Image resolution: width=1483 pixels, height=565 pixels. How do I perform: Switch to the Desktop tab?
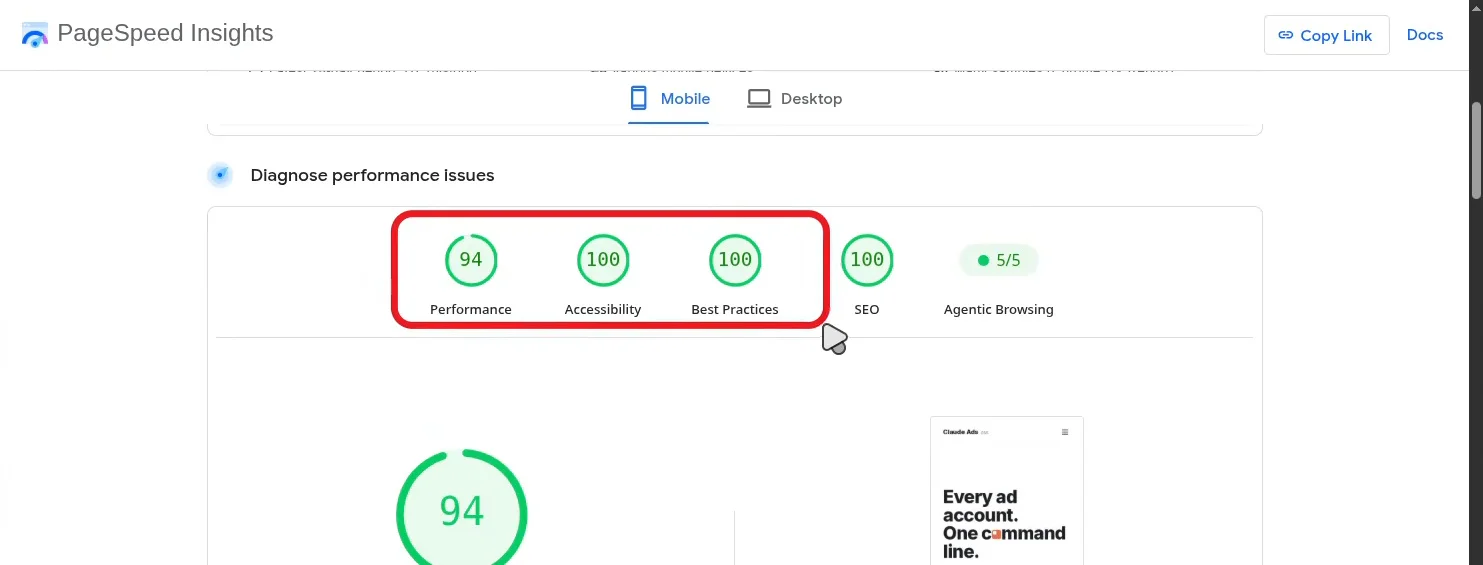click(795, 99)
